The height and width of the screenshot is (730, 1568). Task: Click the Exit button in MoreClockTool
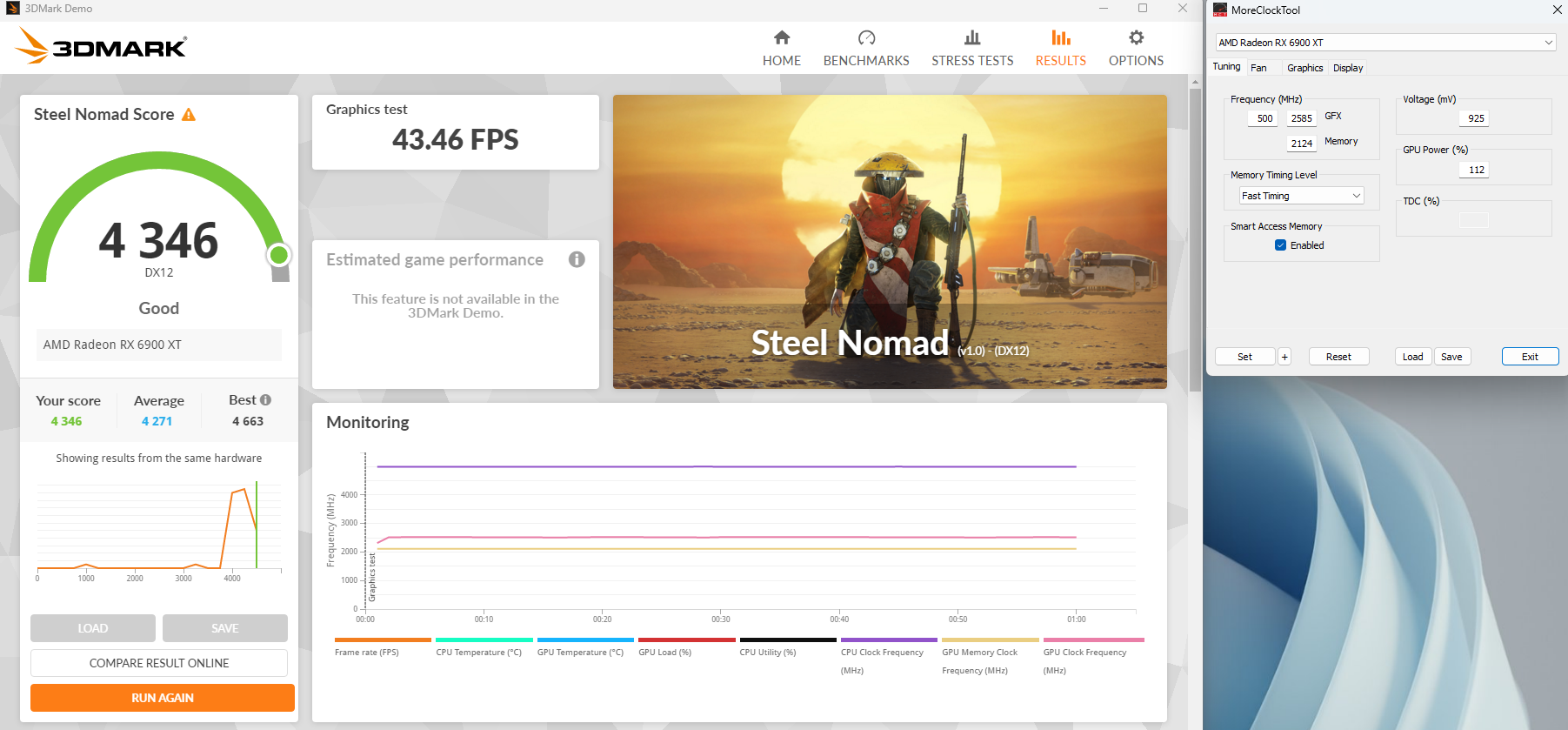(1530, 357)
